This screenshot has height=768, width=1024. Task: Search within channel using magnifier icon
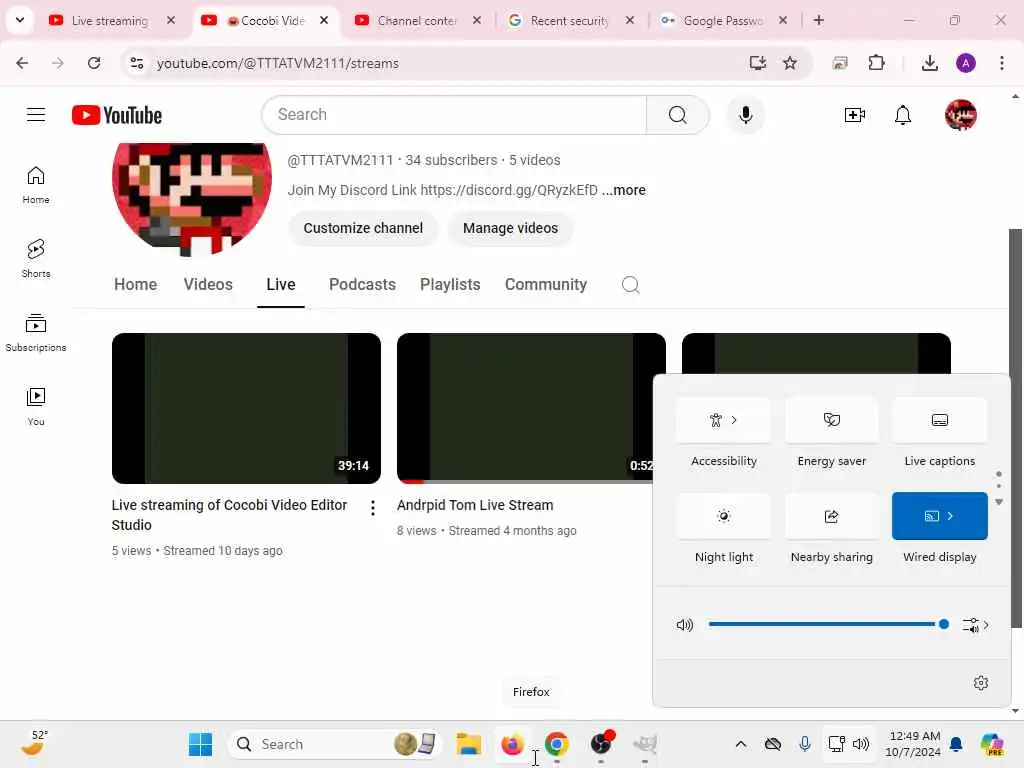pyautogui.click(x=630, y=285)
